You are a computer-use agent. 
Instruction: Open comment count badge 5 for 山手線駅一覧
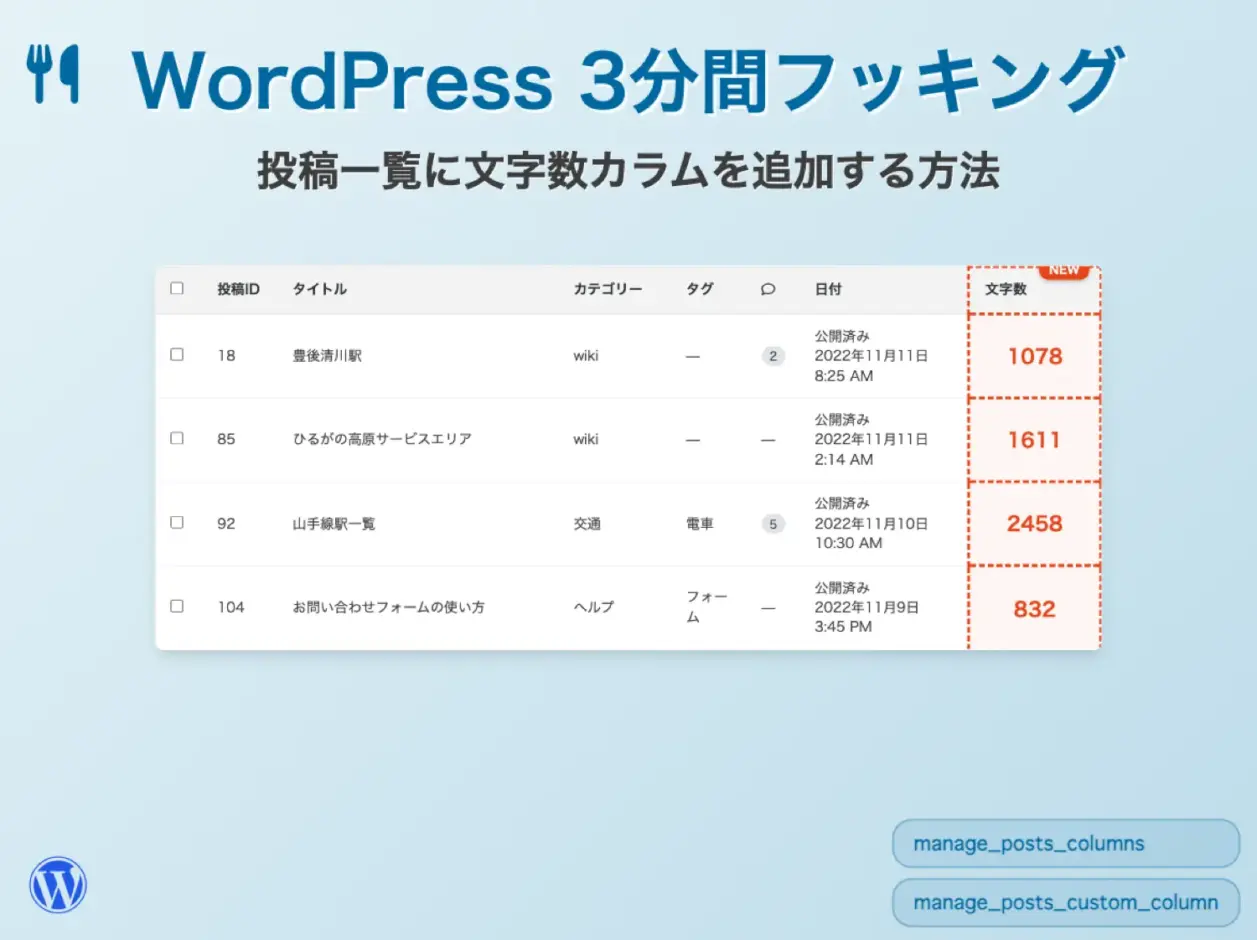(773, 523)
